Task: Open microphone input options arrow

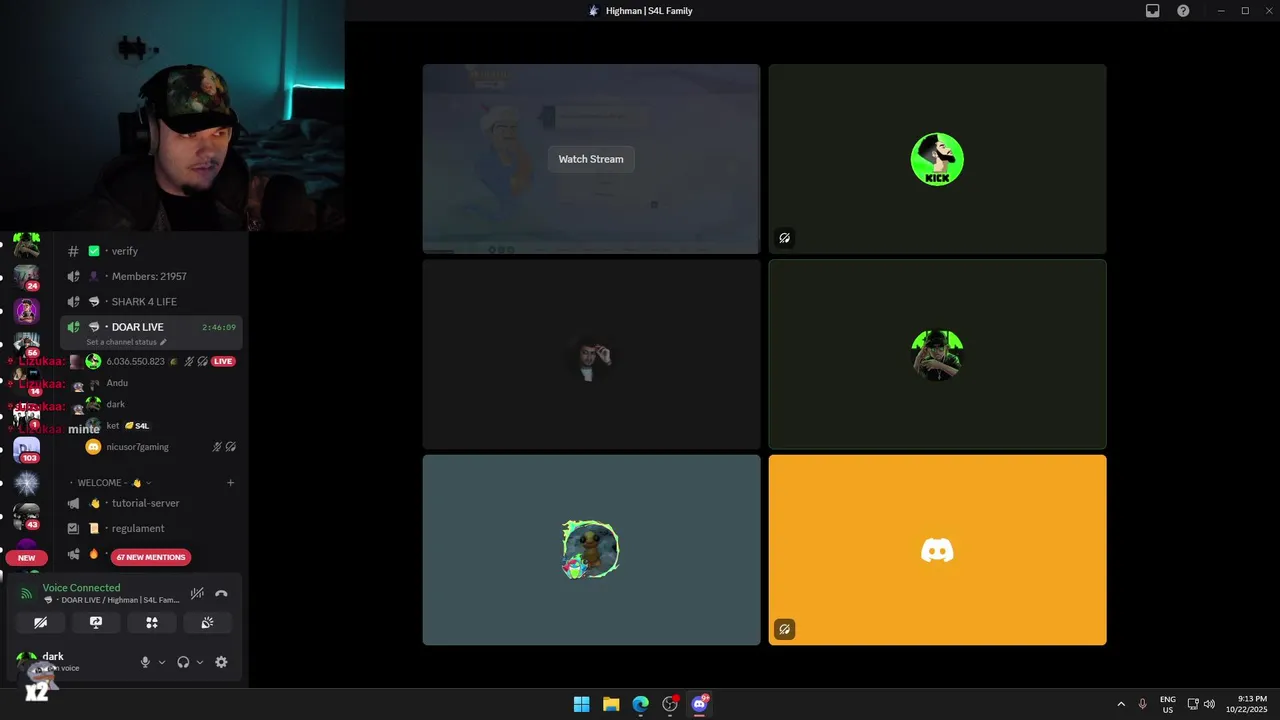Action: (162, 662)
